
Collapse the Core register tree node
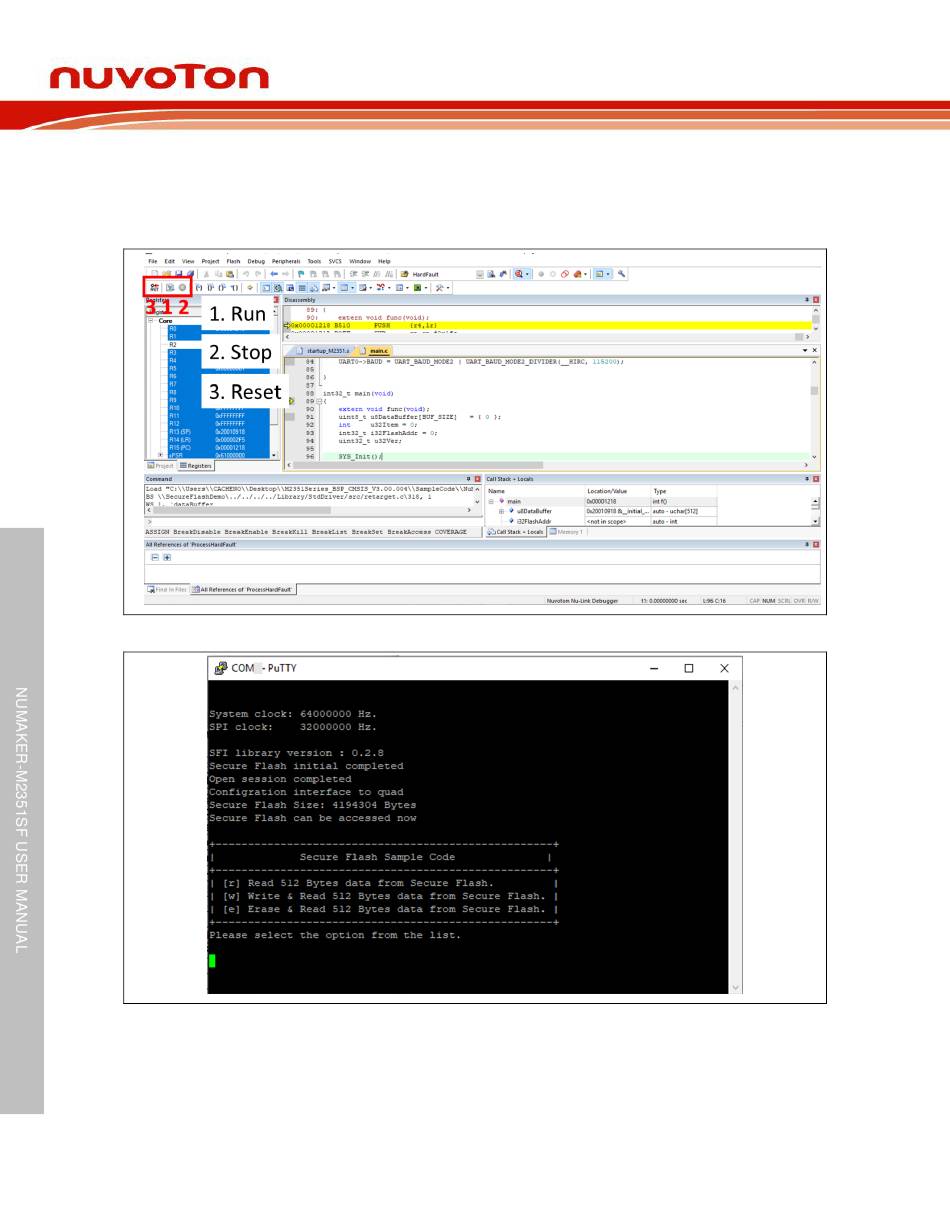tap(151, 321)
